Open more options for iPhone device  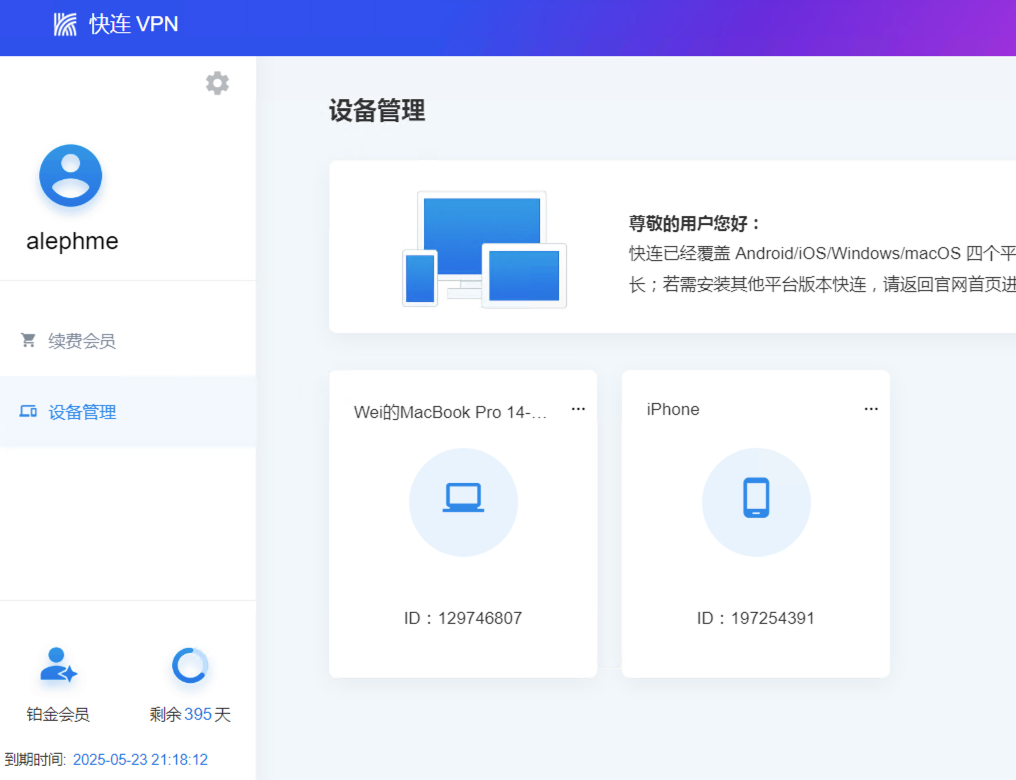(871, 409)
